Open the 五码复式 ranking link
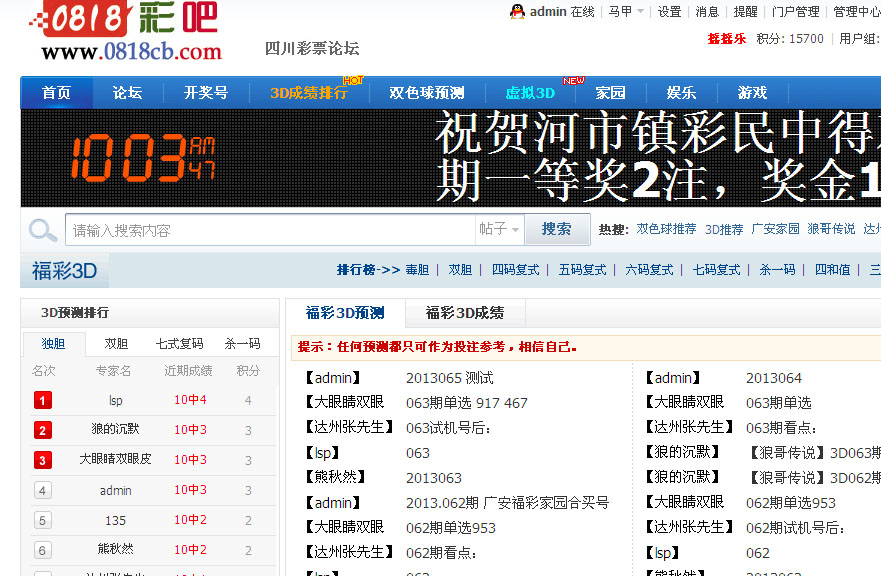Viewport: 881px width, 576px height. [x=583, y=270]
